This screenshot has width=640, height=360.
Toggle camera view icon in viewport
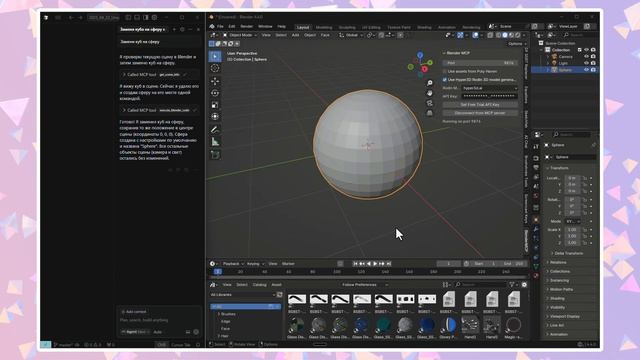(x=429, y=103)
